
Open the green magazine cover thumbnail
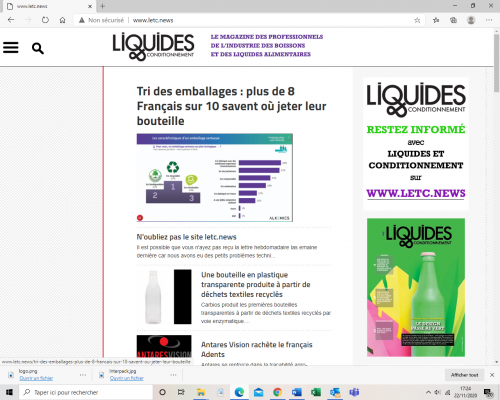pyautogui.click(x=416, y=287)
